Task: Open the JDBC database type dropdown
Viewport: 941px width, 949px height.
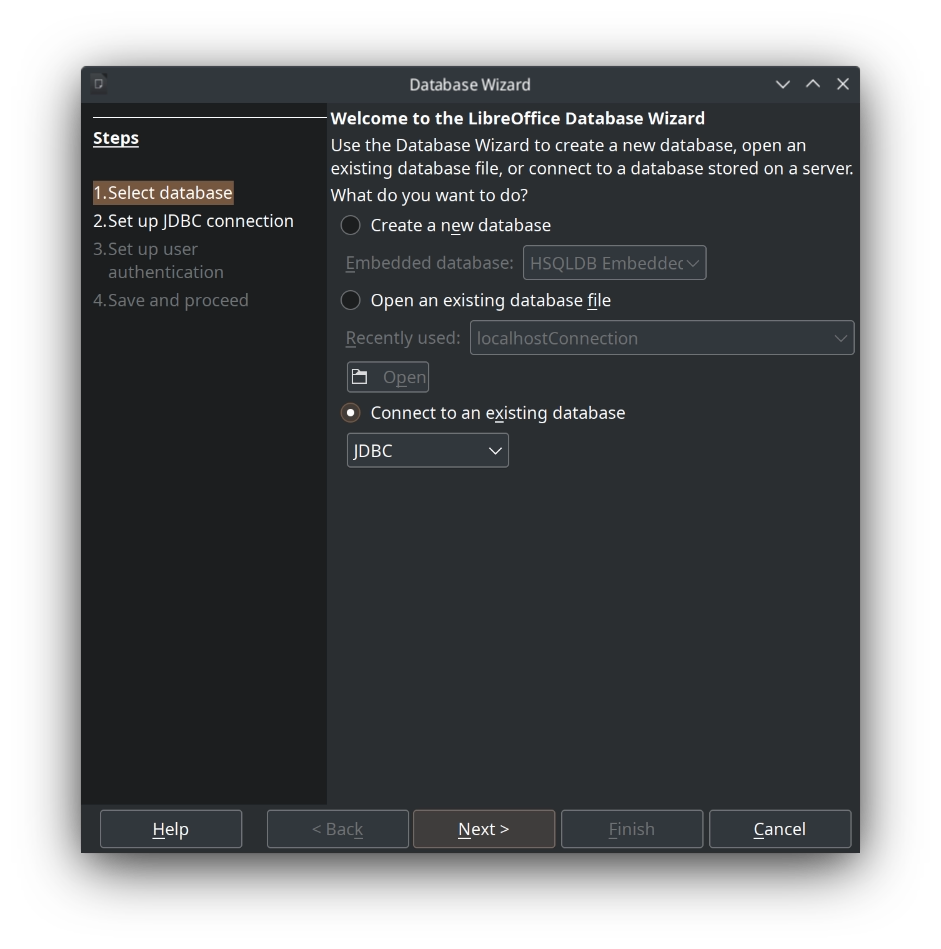Action: [428, 450]
